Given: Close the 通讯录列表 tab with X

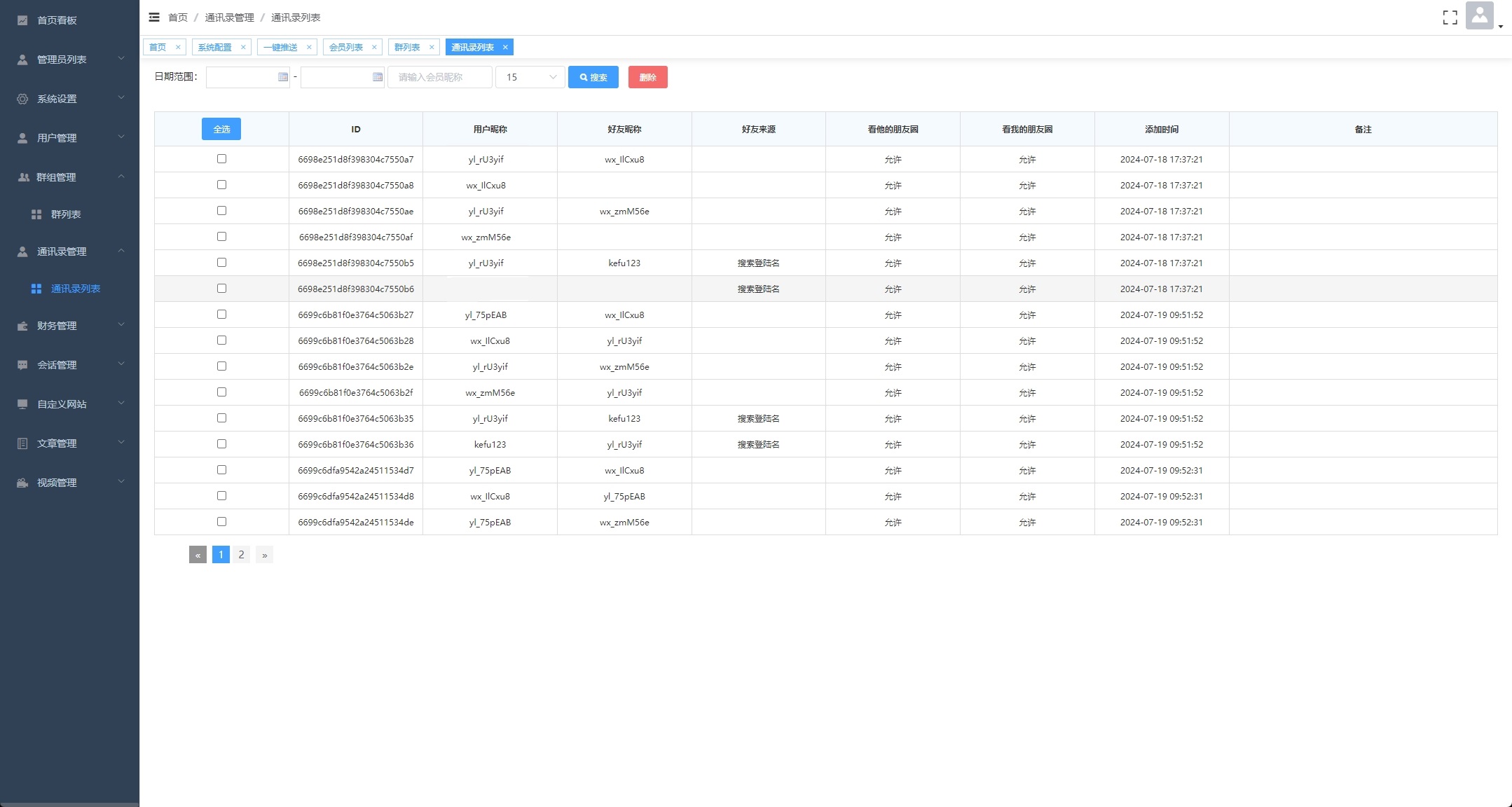Looking at the screenshot, I should point(505,48).
